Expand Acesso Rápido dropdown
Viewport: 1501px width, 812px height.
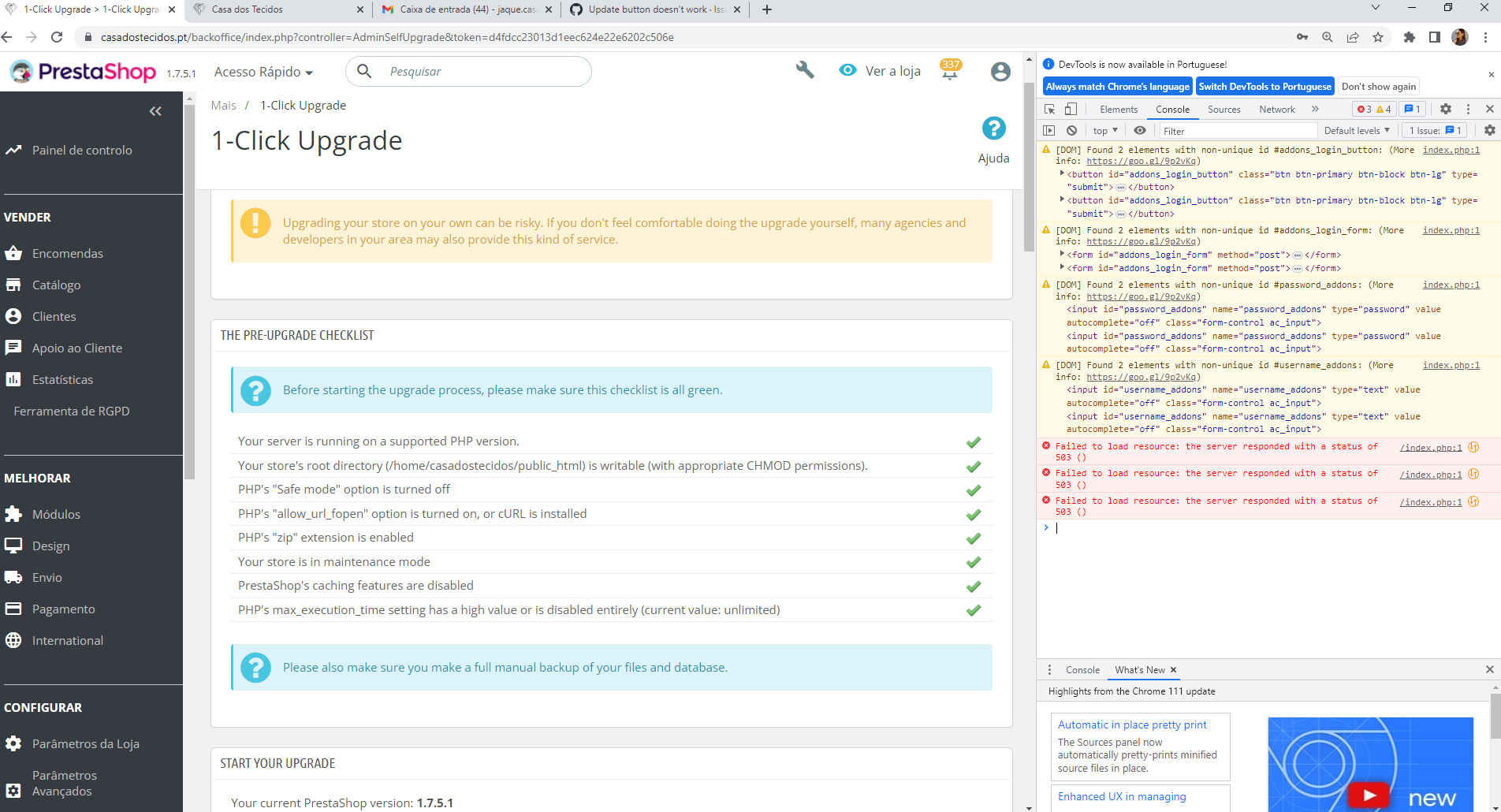click(263, 72)
